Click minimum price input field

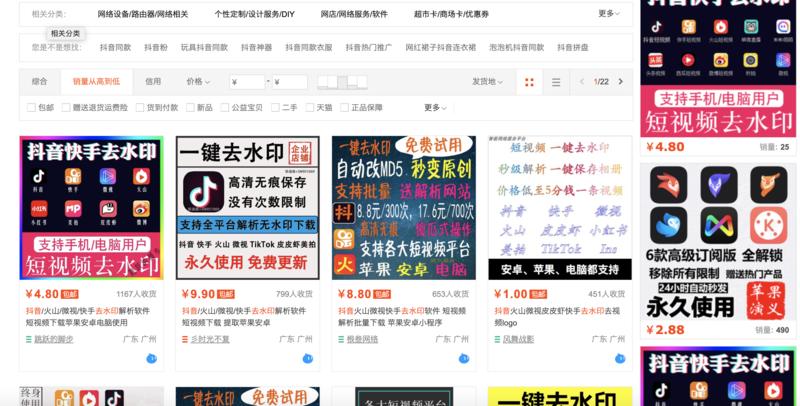[247, 82]
